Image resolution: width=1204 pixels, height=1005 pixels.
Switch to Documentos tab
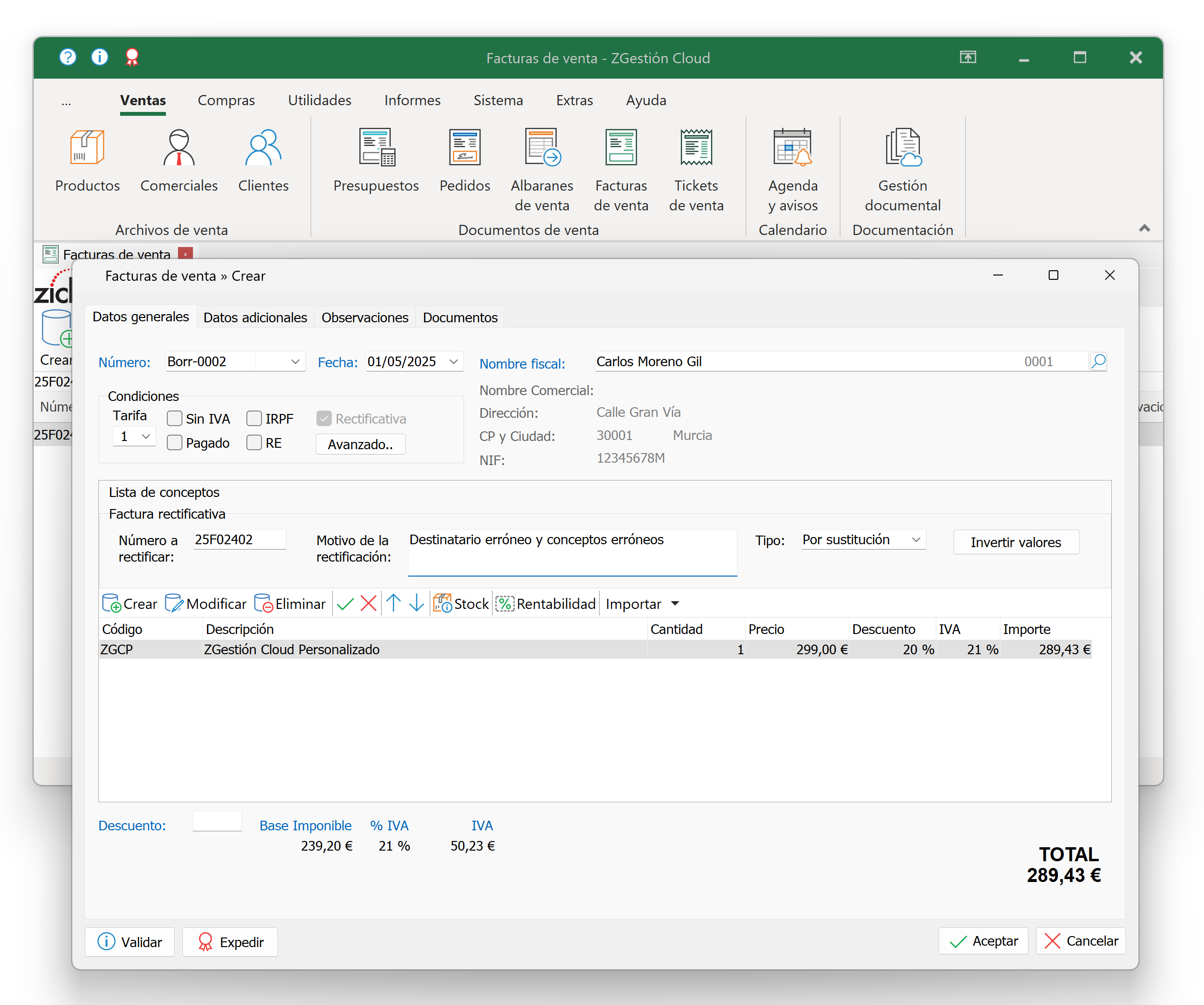460,317
